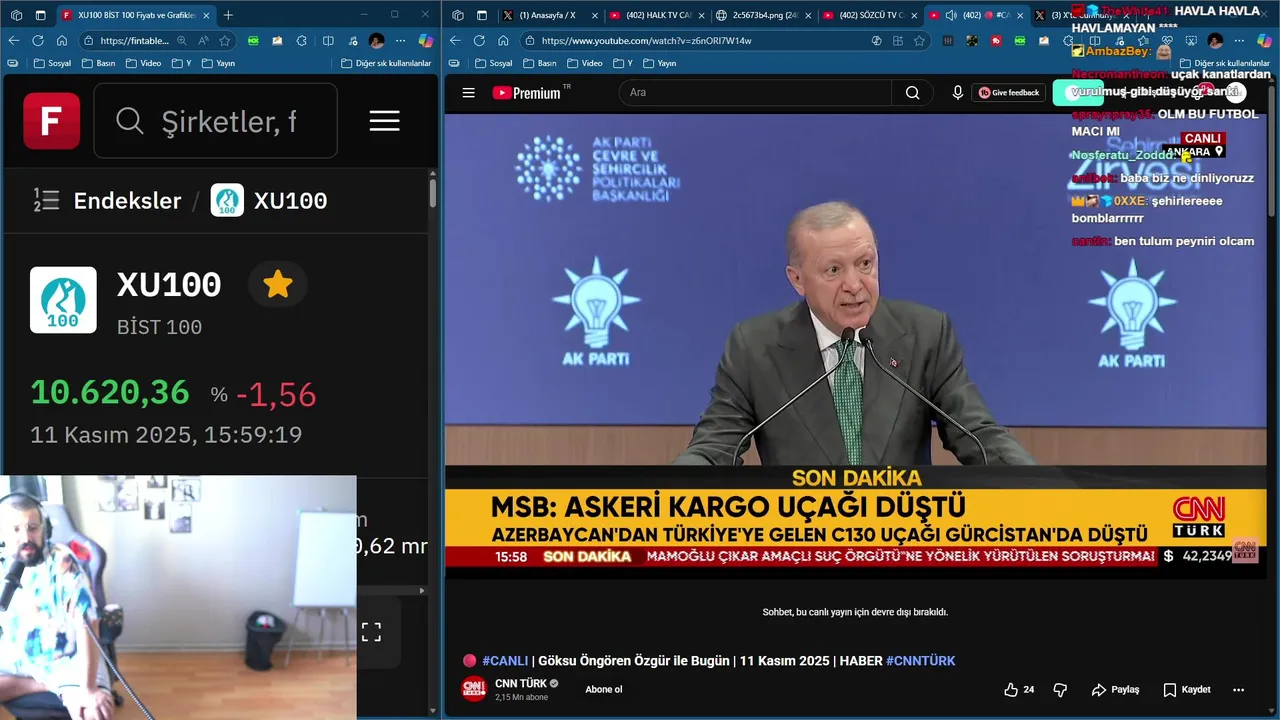Toggle XU100 favorite star
The height and width of the screenshot is (720, 1280).
278,285
